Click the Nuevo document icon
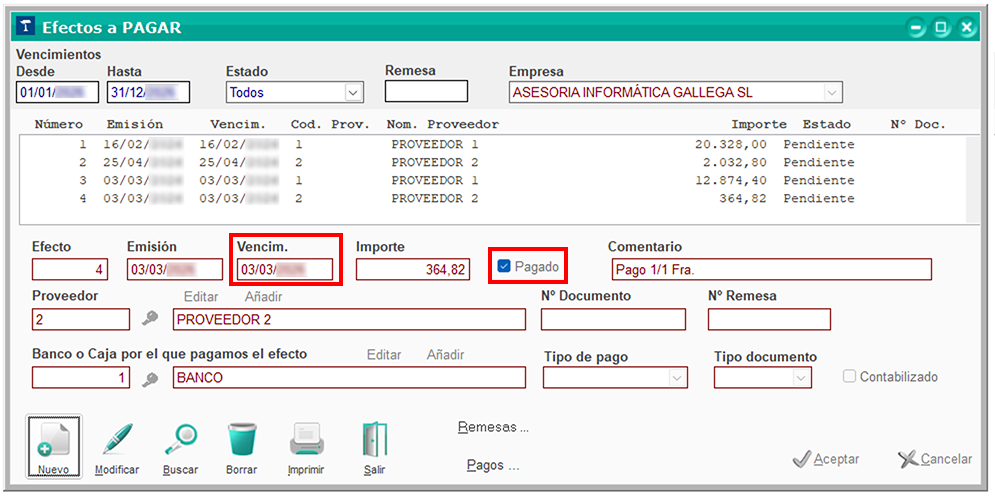The width and height of the screenshot is (995, 496). (53, 441)
